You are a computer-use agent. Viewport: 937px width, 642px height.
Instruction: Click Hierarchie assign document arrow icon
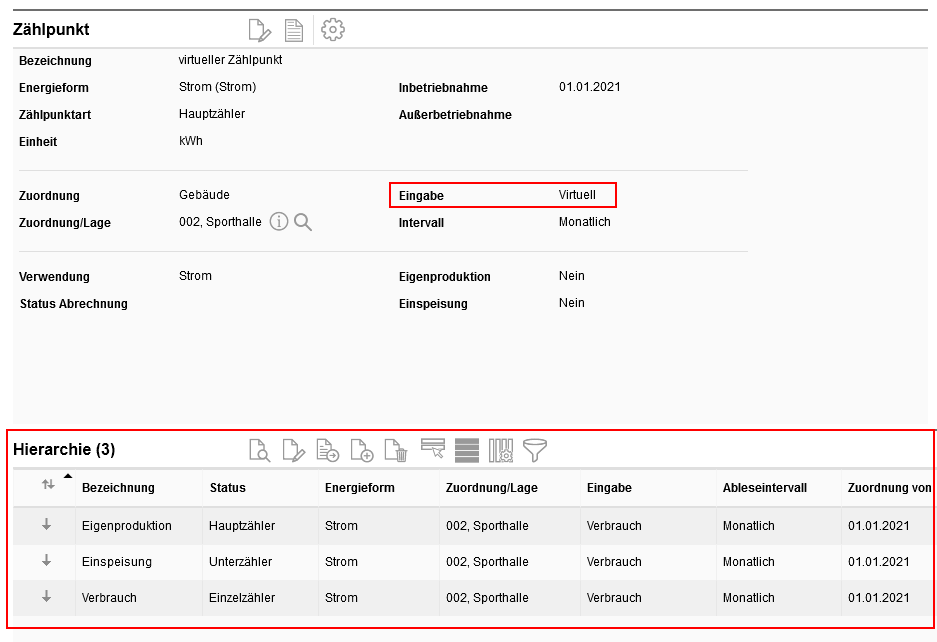(327, 450)
